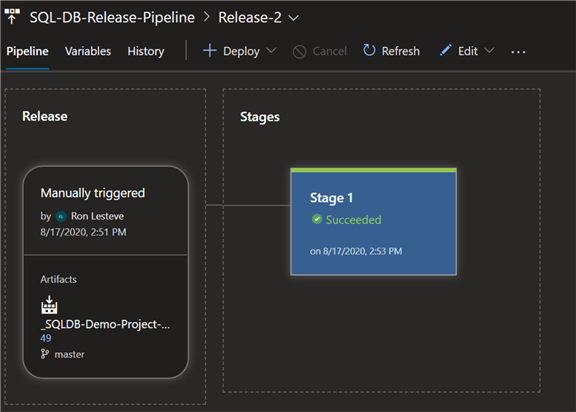Click the Cancel circle-slash icon

299,52
